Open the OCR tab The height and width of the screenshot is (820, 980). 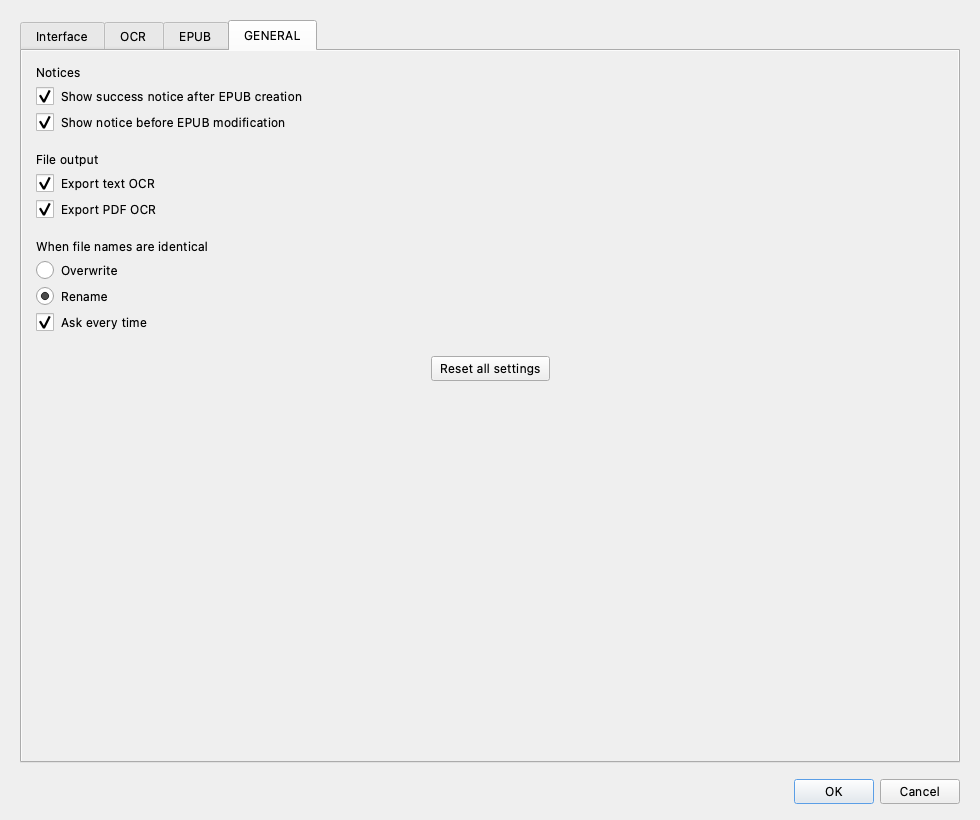click(133, 36)
